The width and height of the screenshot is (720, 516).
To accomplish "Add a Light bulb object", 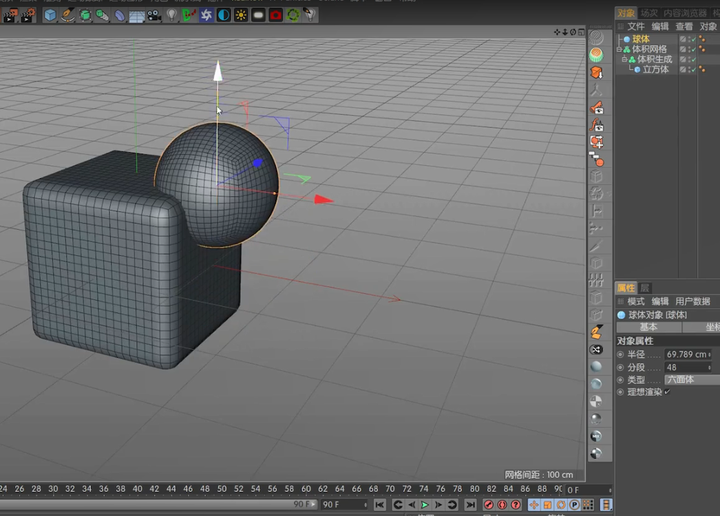I will pyautogui.click(x=171, y=15).
